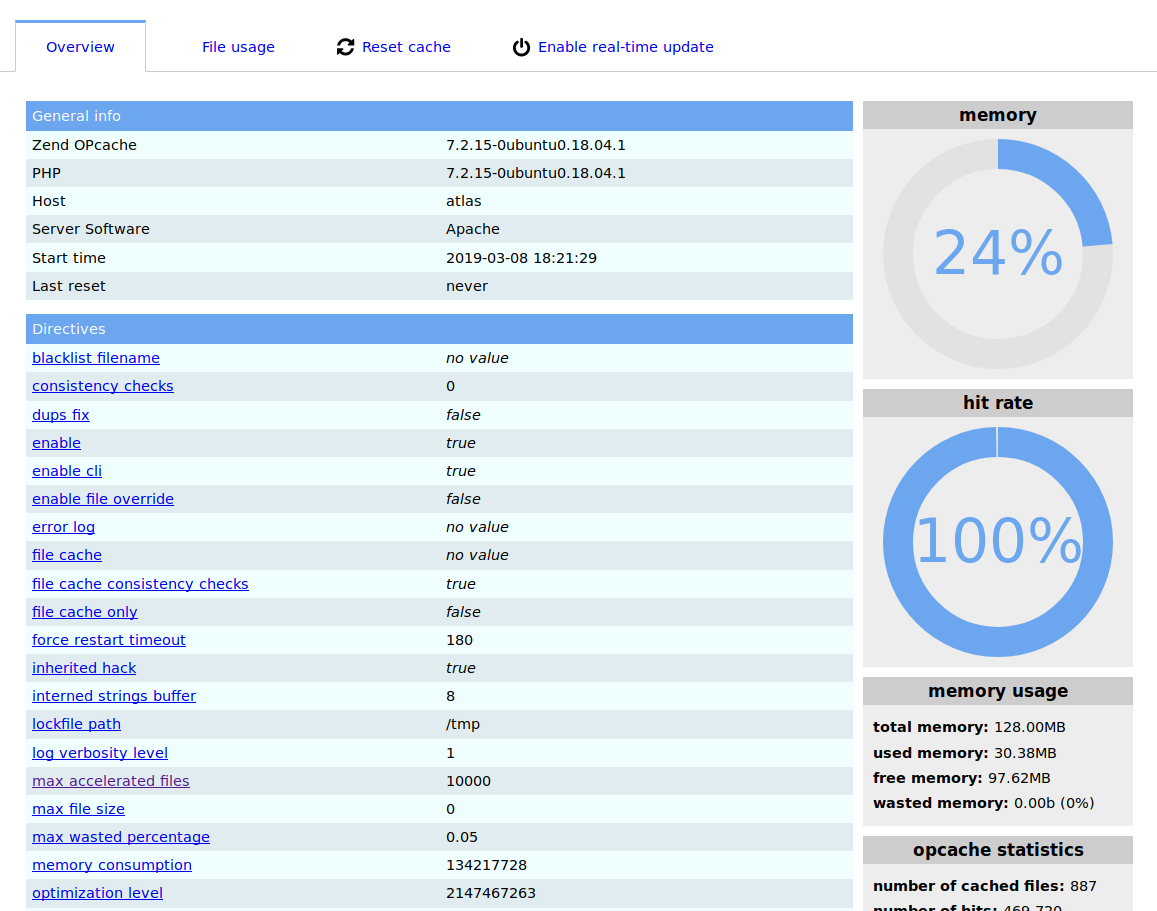Click the Reset cache text link
Viewport: 1157px width, 911px height.
[x=406, y=47]
